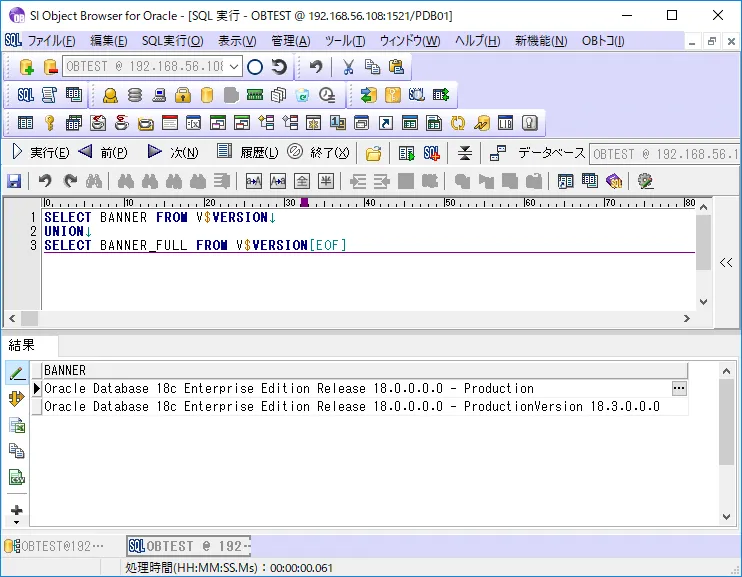Click the gear settings icon in editor toolbar

[x=645, y=181]
